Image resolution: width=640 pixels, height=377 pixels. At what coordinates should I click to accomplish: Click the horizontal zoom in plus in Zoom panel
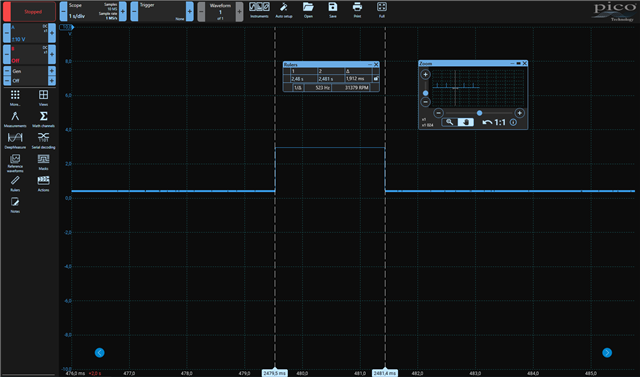(x=519, y=113)
